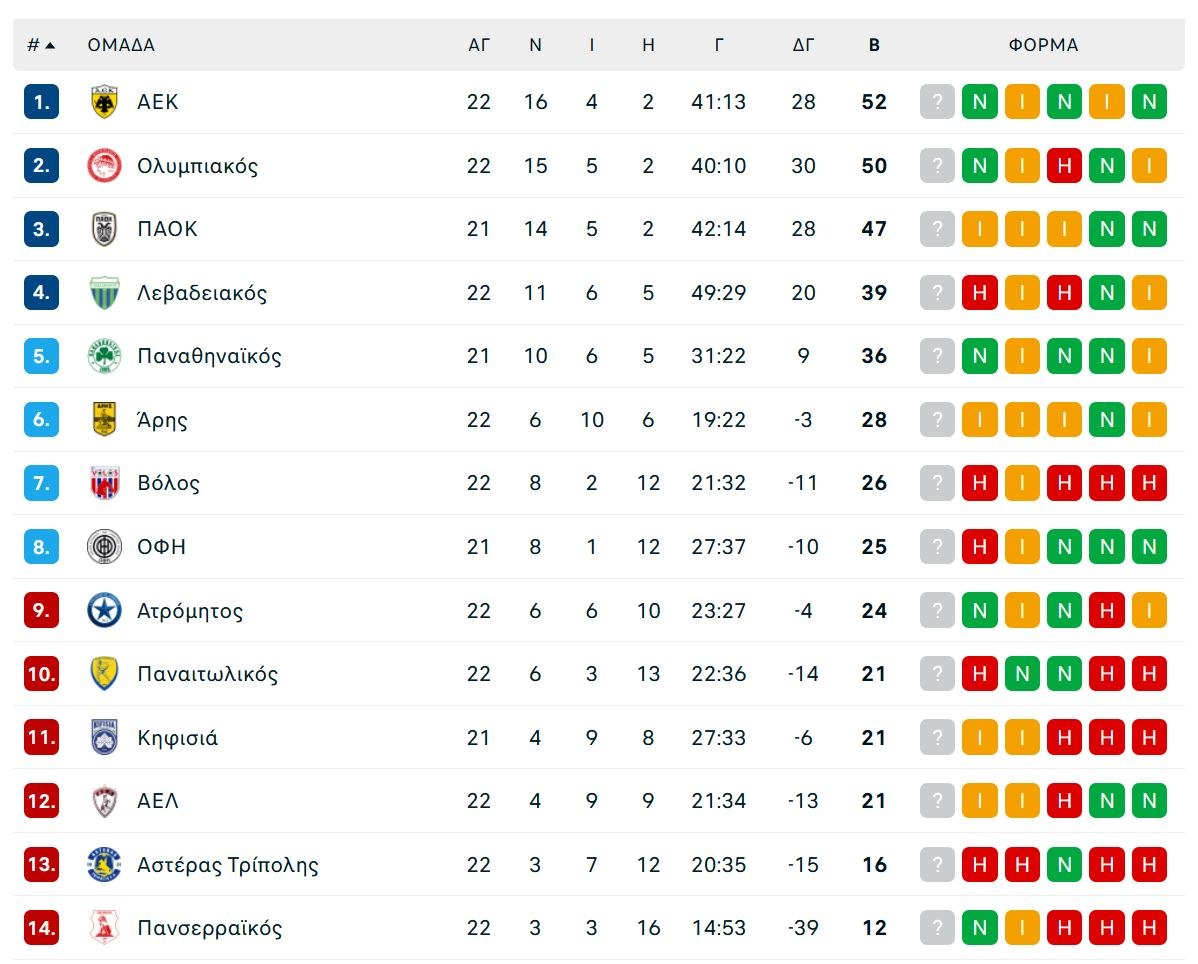Click the Λεβαδειακός crest icon

point(104,292)
